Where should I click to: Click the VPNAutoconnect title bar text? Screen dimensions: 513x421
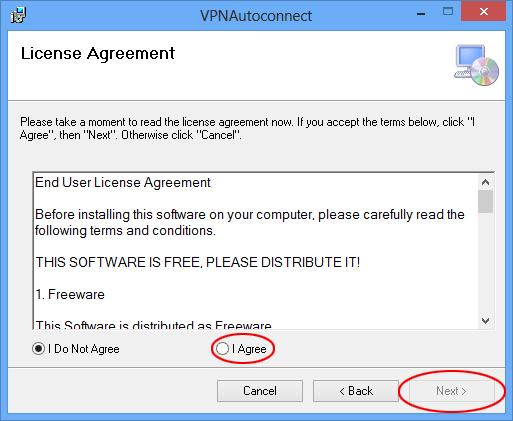point(256,16)
